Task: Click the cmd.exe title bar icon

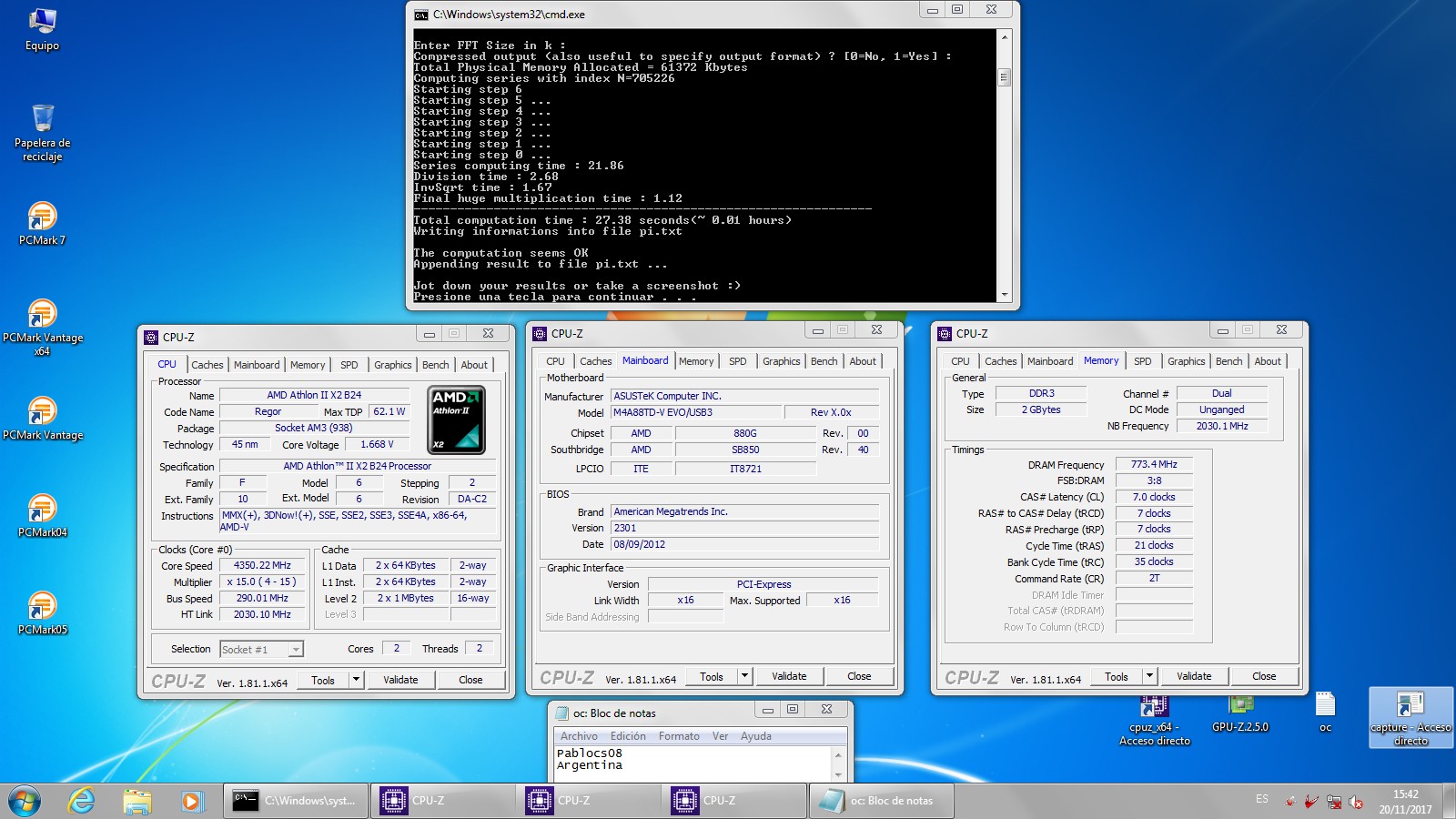Action: point(420,15)
